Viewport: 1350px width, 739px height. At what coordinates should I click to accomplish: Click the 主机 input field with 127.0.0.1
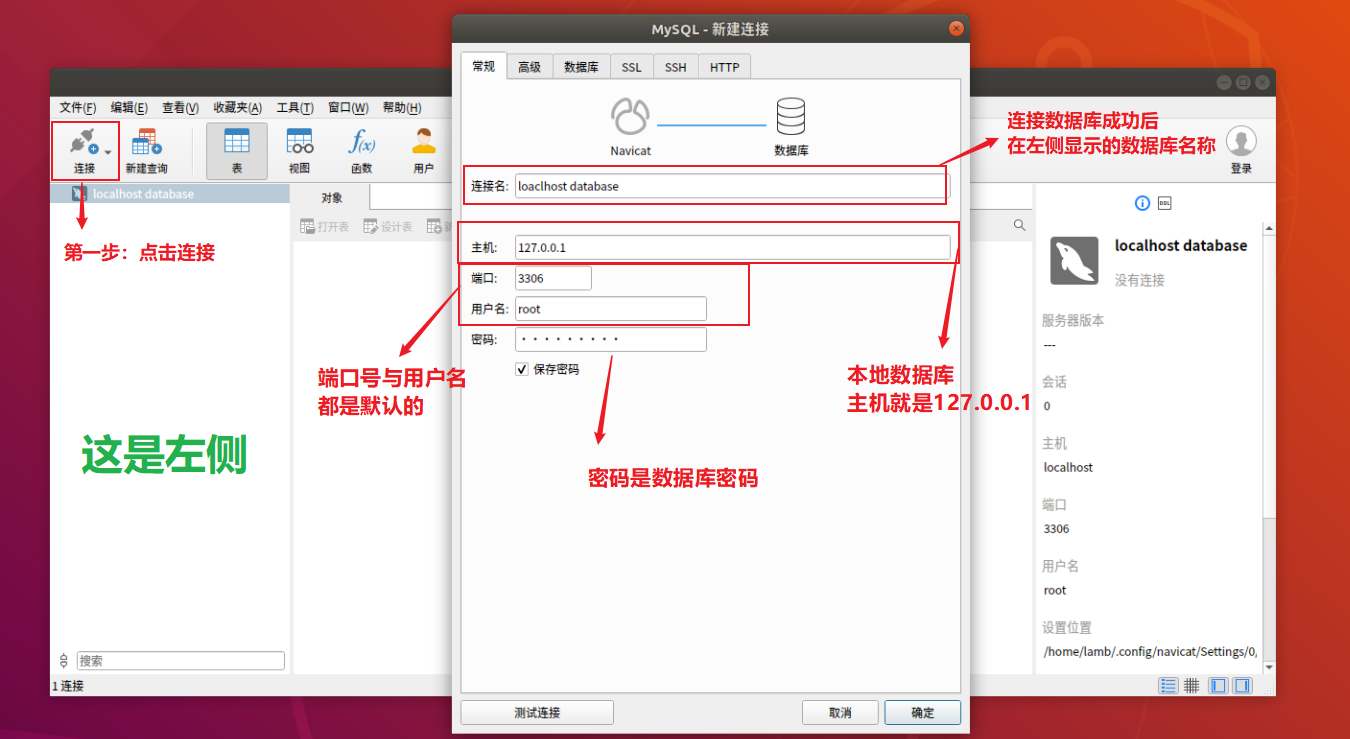732,247
